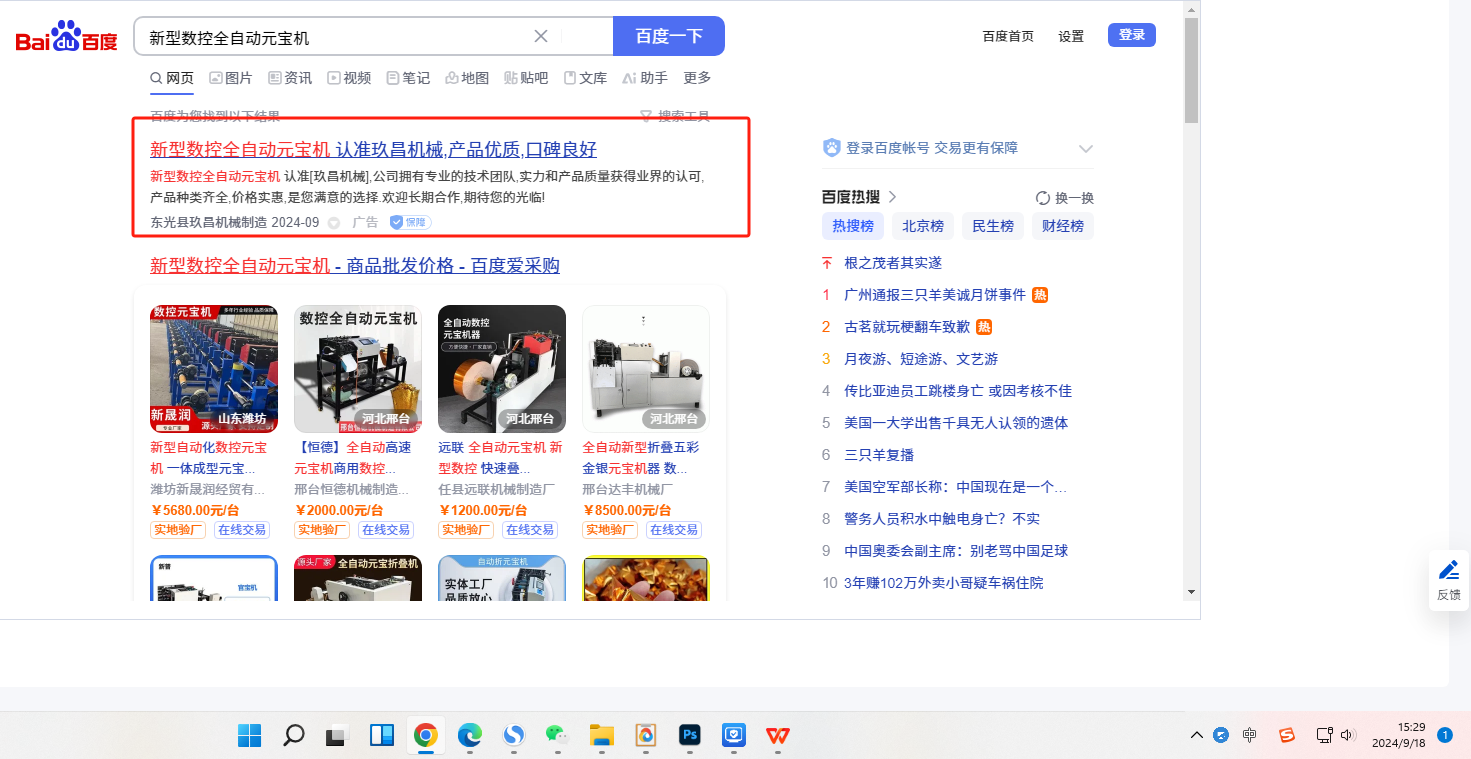Open Widgets panel on the taskbar
The image size is (1471, 759).
382,736
